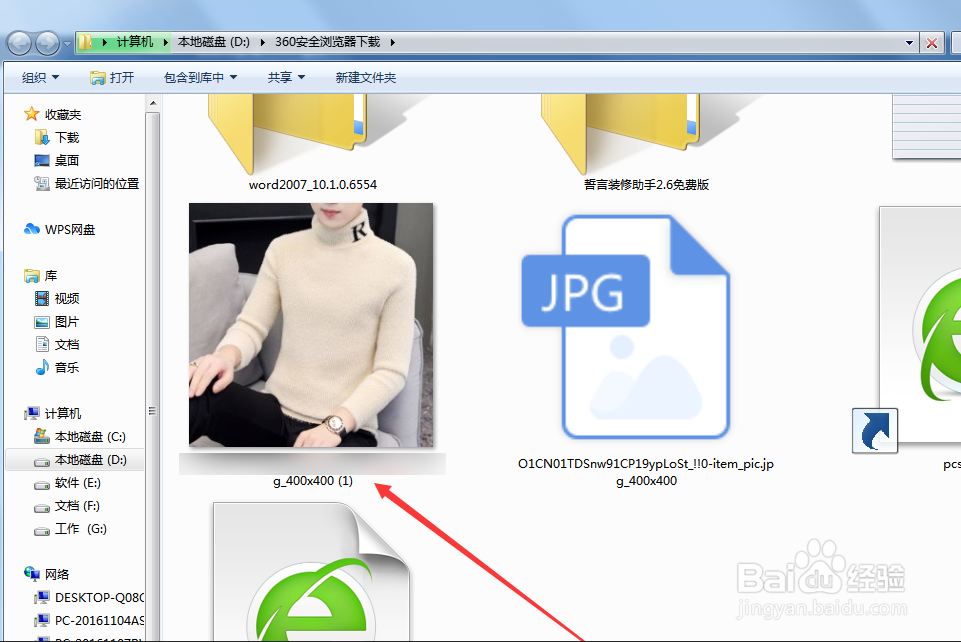Select word2007_10.1.0.6554 folder
The height and width of the screenshot is (642, 961).
pyautogui.click(x=313, y=142)
